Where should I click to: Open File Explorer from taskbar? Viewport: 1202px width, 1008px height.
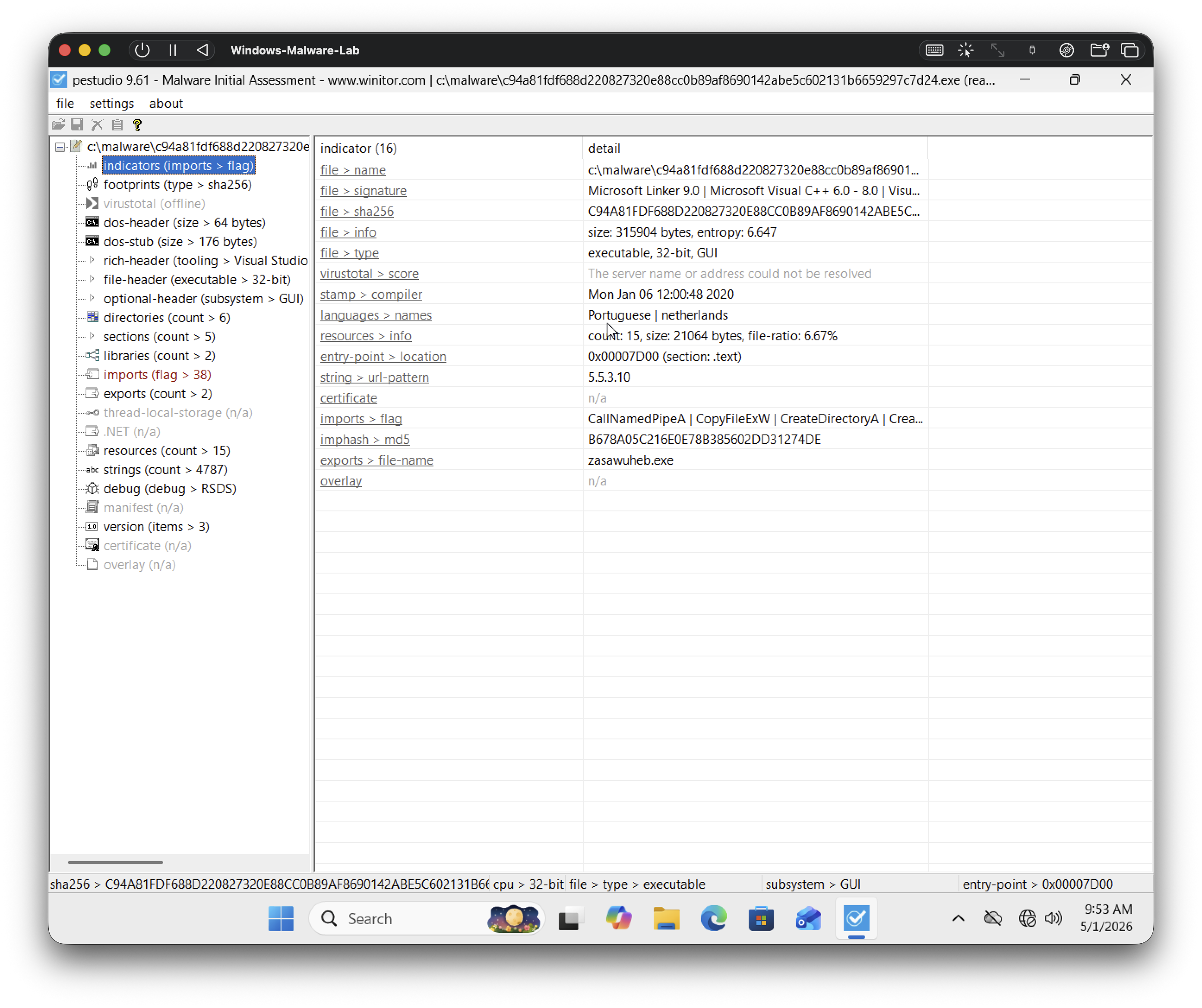[666, 919]
